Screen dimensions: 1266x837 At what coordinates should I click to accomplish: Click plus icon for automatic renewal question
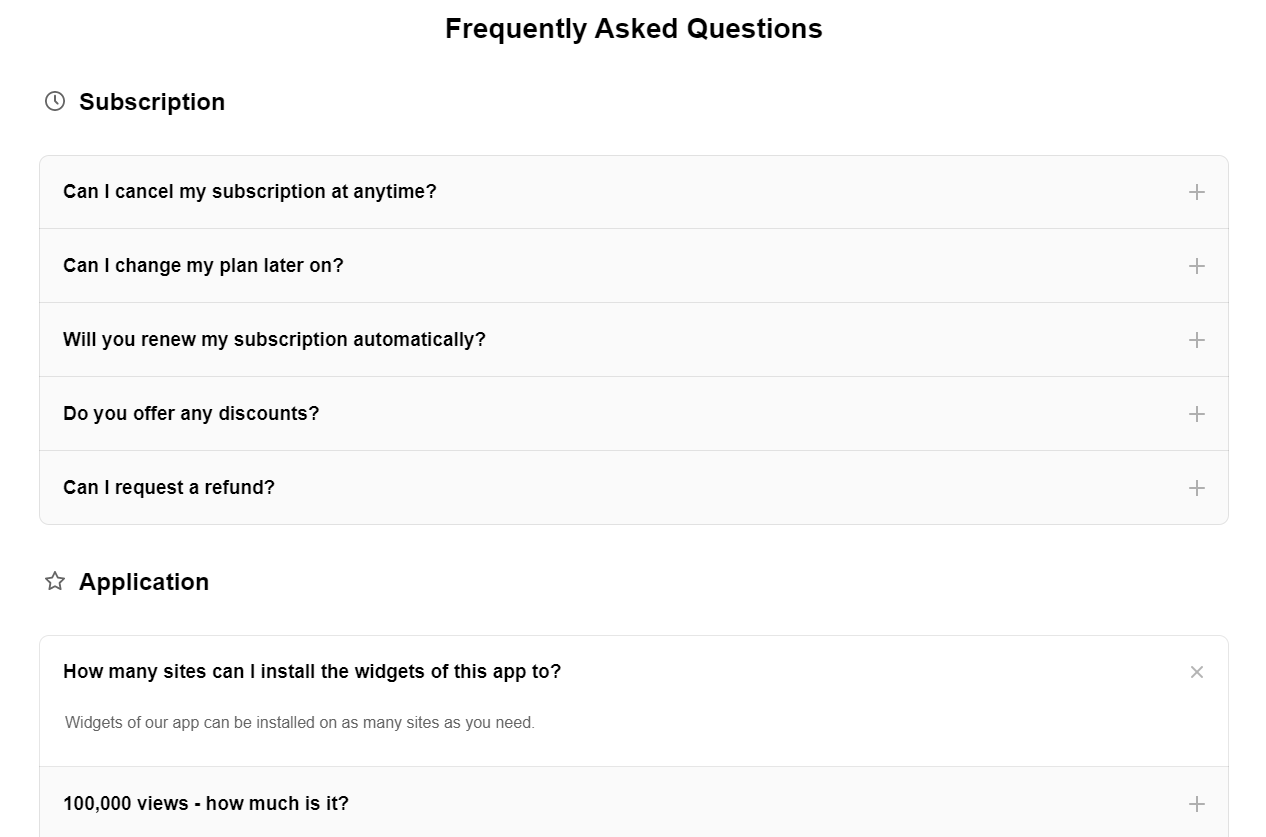pos(1196,340)
